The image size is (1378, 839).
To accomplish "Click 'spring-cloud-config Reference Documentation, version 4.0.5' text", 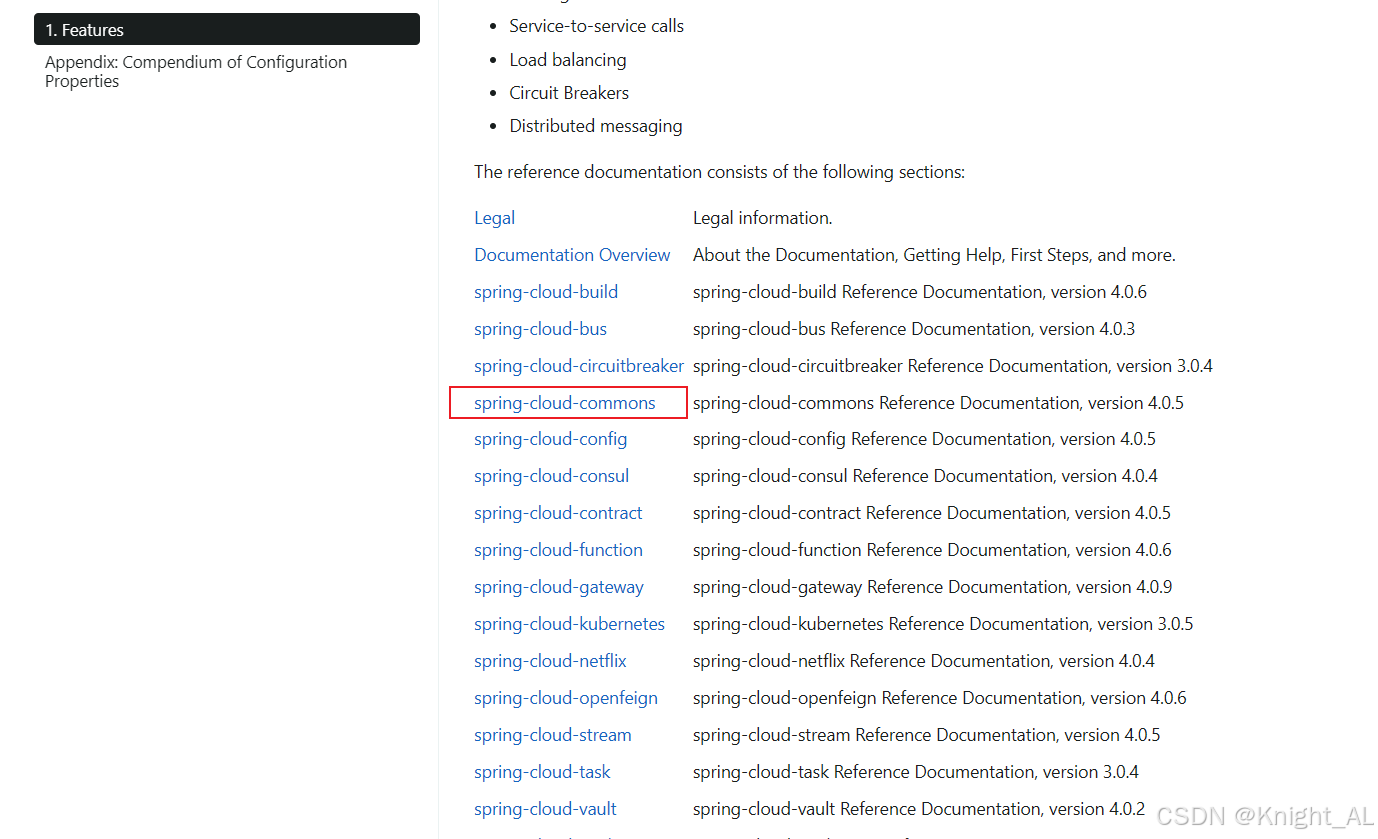I will click(924, 439).
